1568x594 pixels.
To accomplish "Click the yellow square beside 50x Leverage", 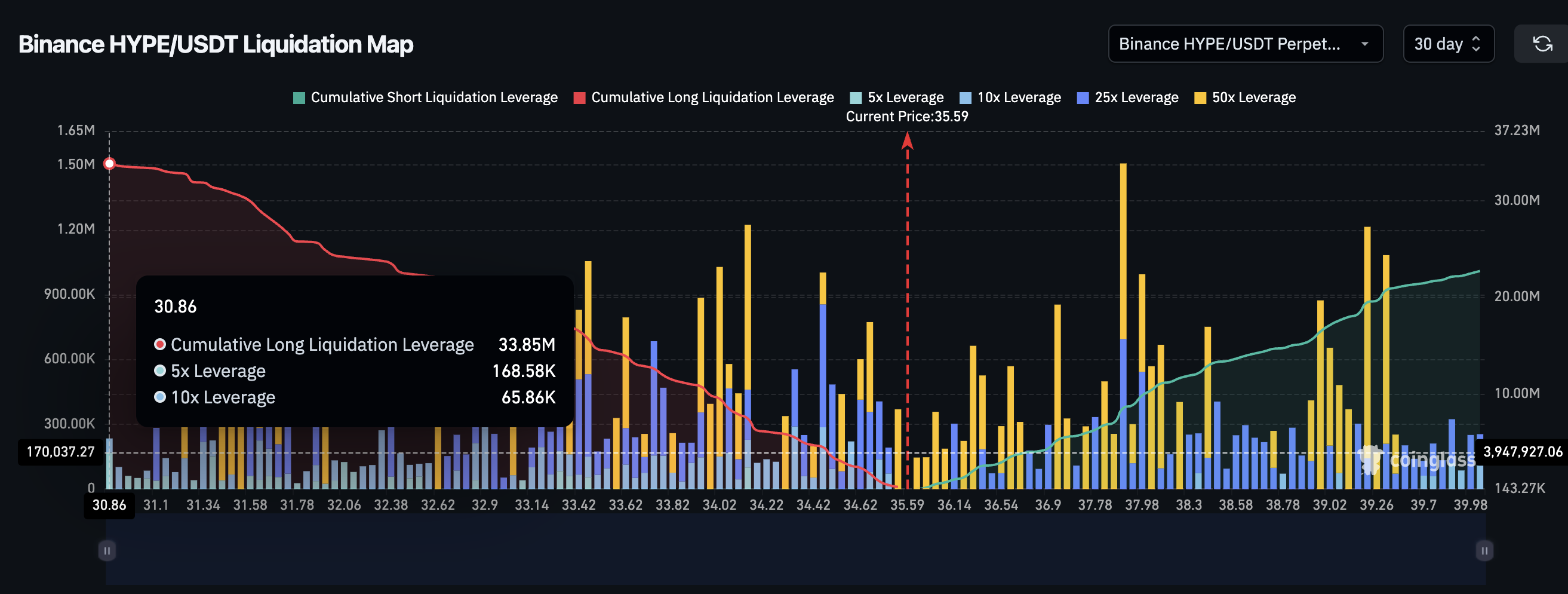I will coord(1201,97).
